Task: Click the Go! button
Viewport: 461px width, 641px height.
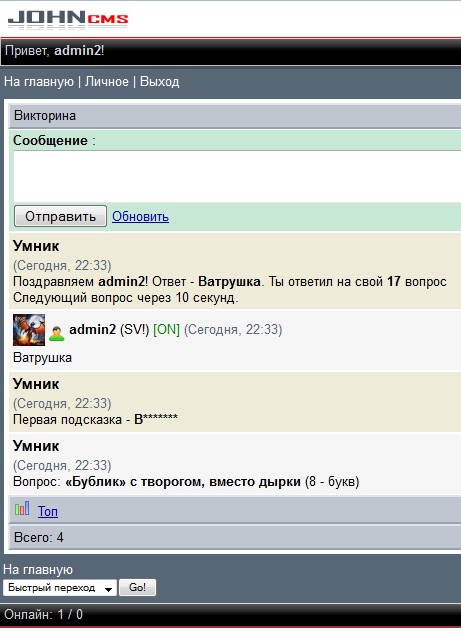Action: (137, 587)
